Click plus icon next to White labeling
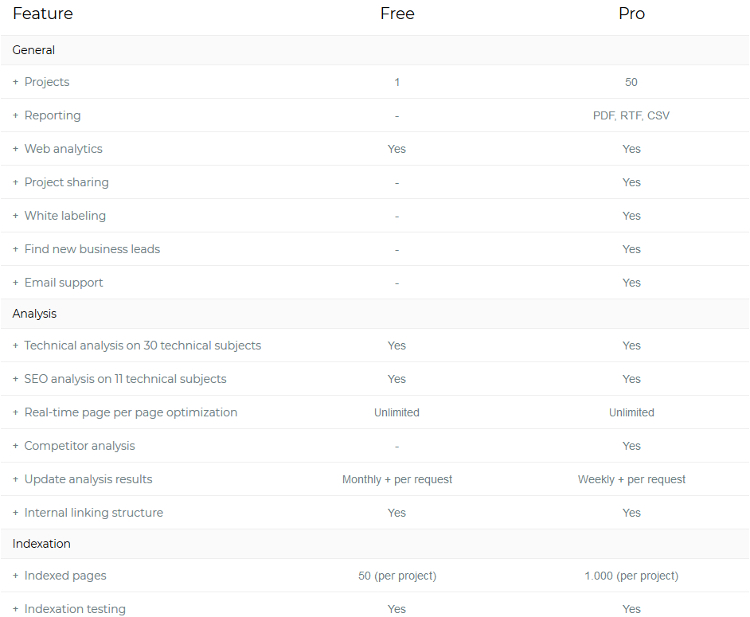This screenshot has height=617, width=750. pyautogui.click(x=15, y=216)
